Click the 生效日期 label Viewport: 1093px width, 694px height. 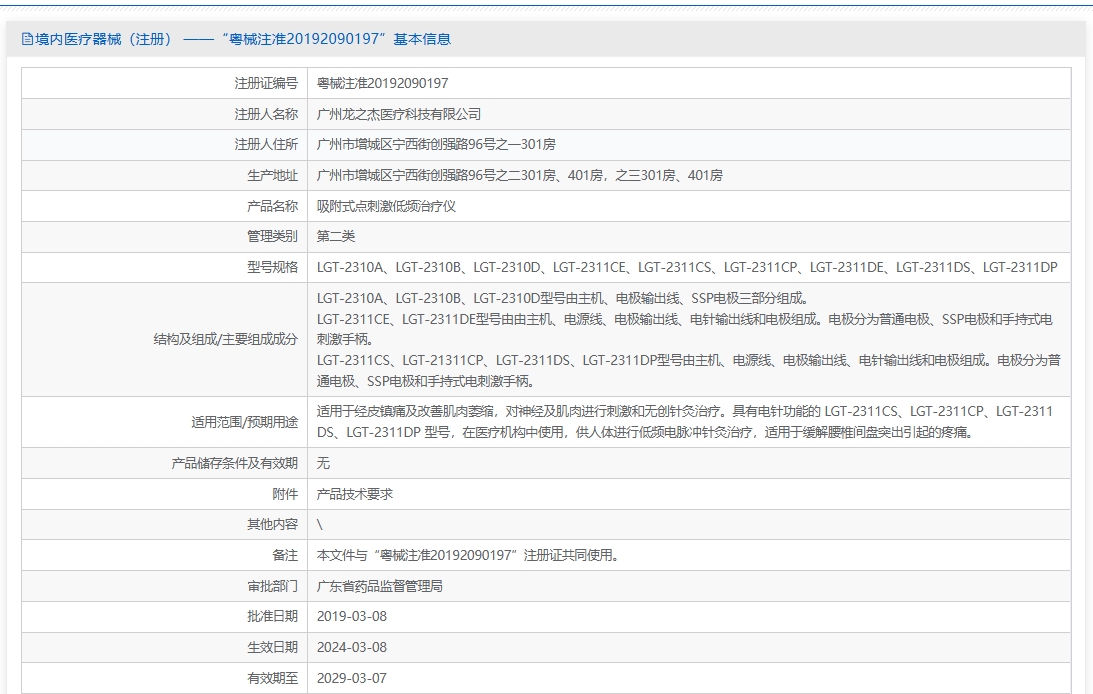pyautogui.click(x=272, y=647)
